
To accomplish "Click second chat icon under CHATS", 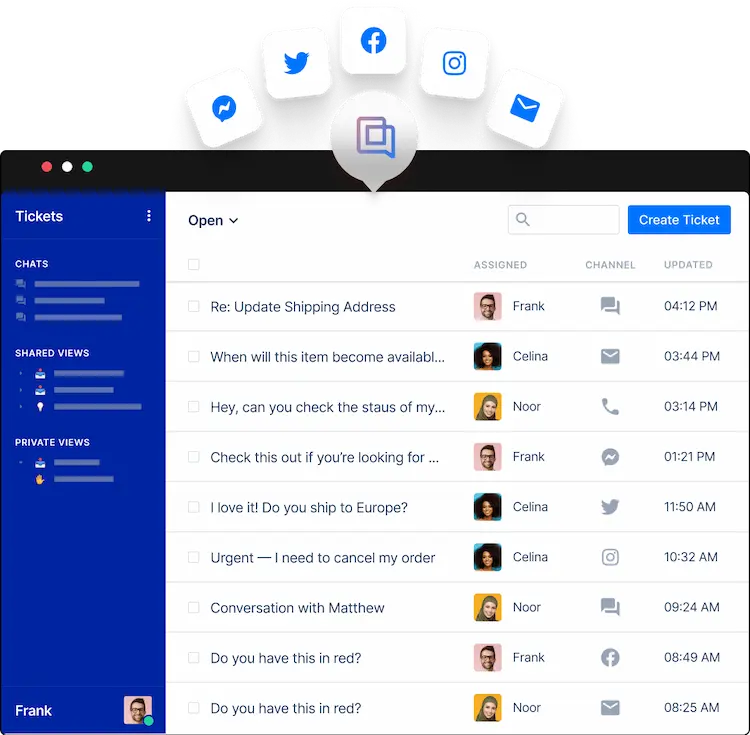I will (x=21, y=300).
